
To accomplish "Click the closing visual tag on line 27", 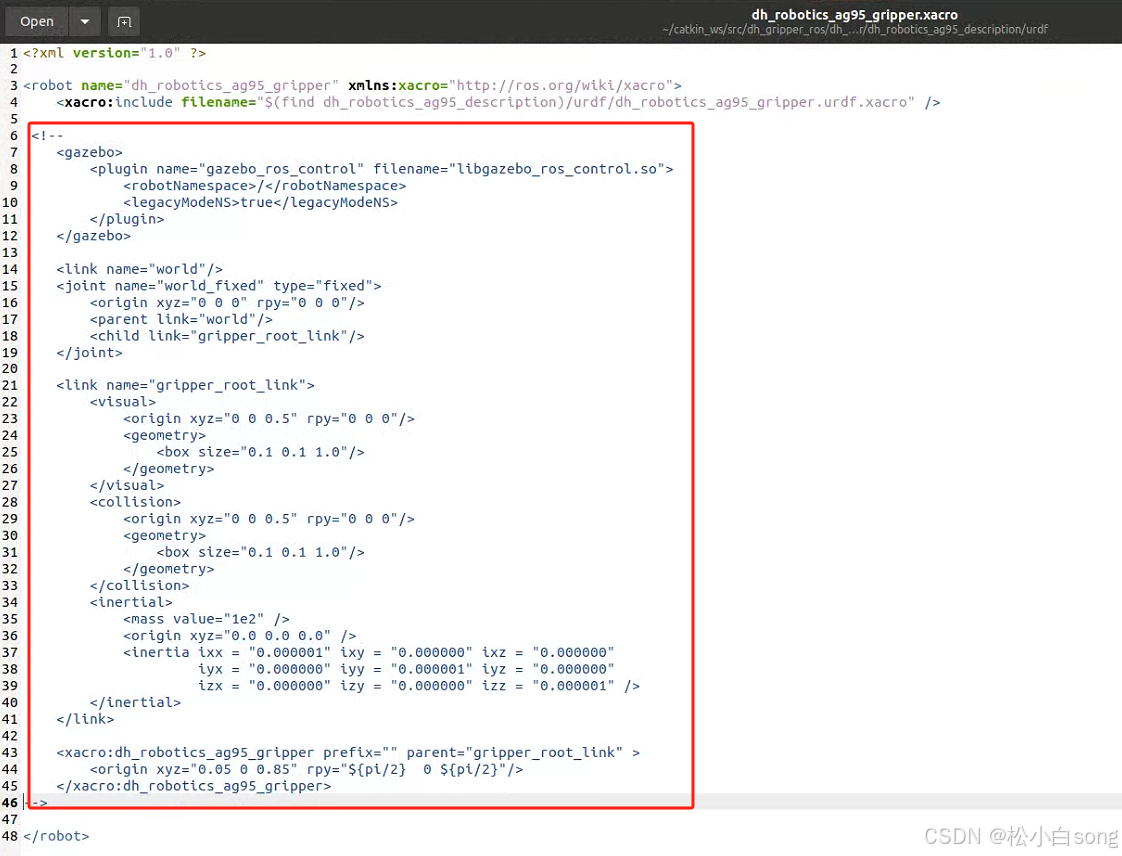I will (127, 485).
